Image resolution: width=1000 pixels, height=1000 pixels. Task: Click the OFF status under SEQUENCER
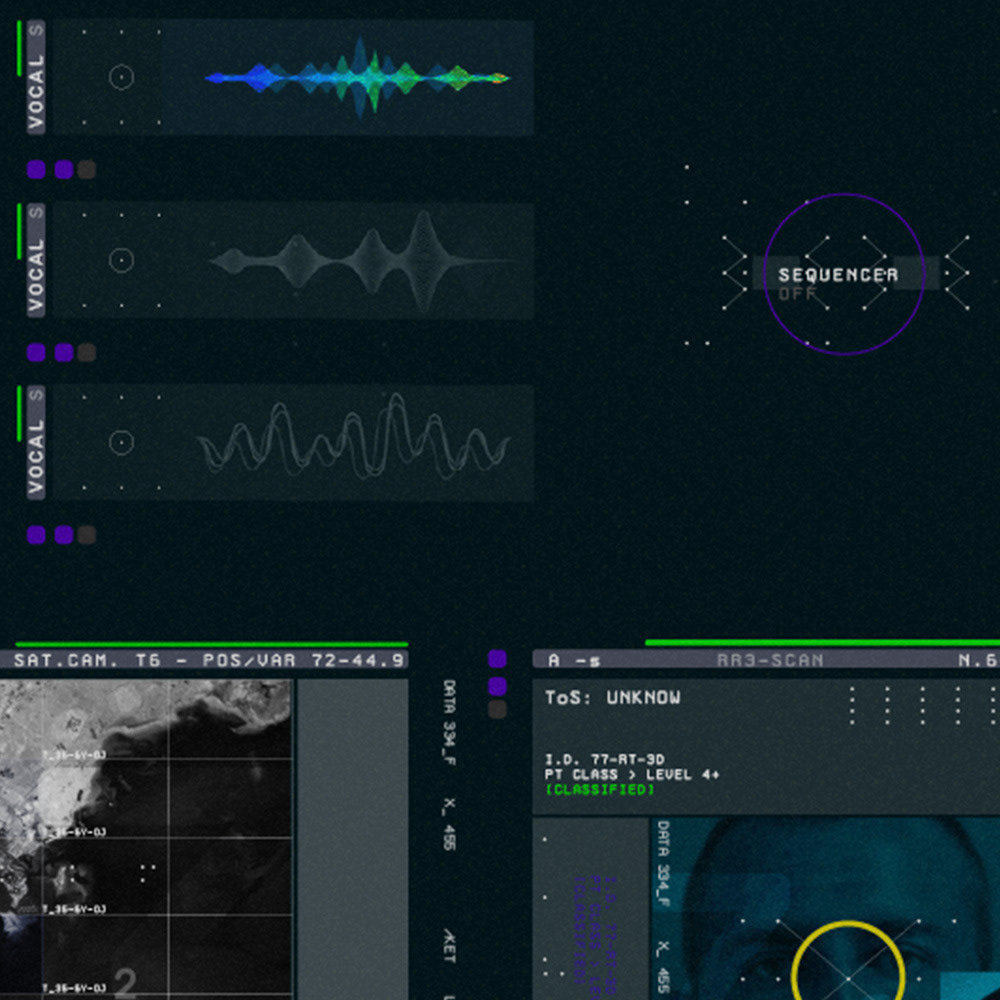[797, 293]
